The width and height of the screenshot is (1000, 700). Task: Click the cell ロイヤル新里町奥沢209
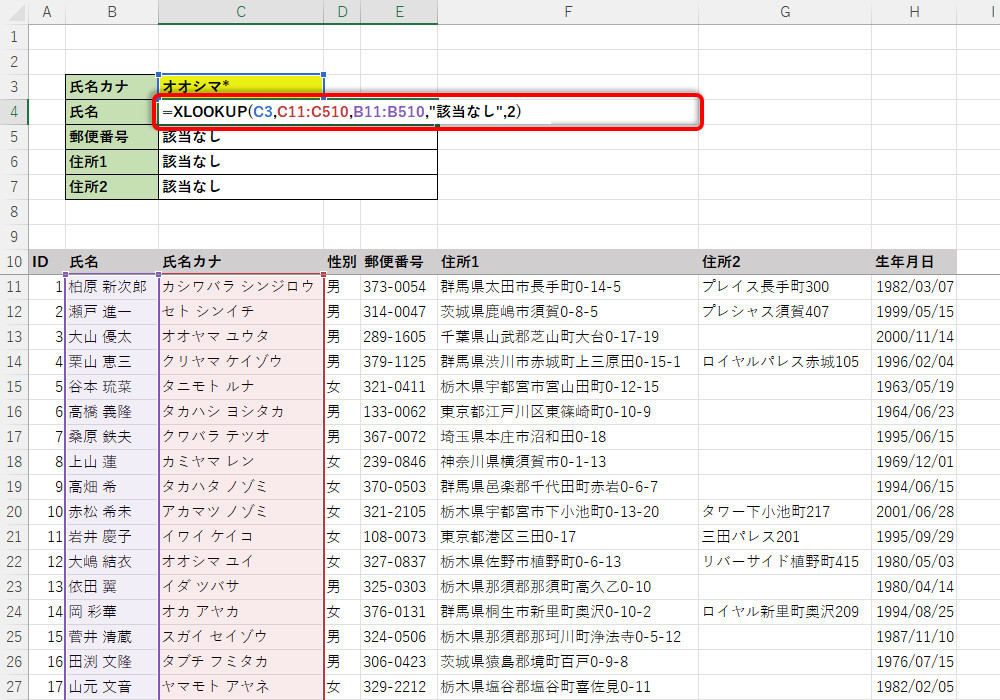[784, 612]
